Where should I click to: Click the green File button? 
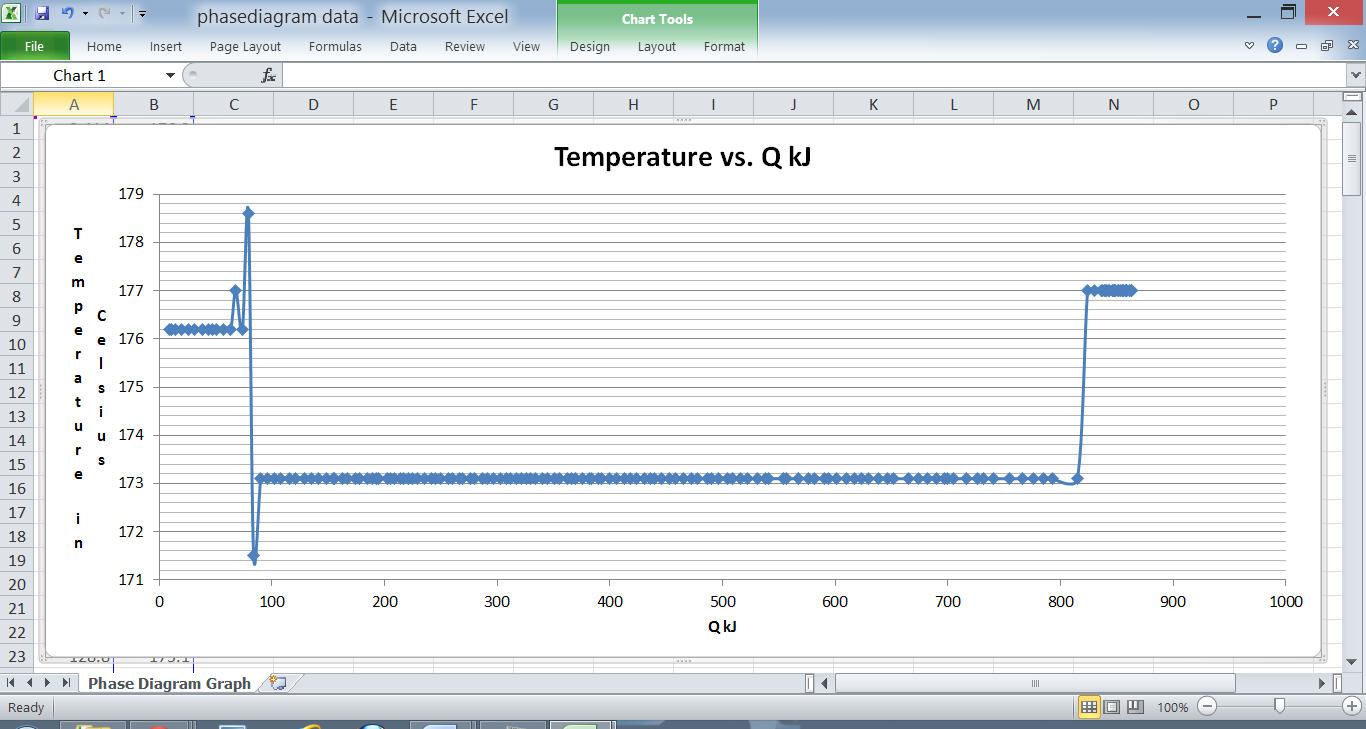coord(34,46)
